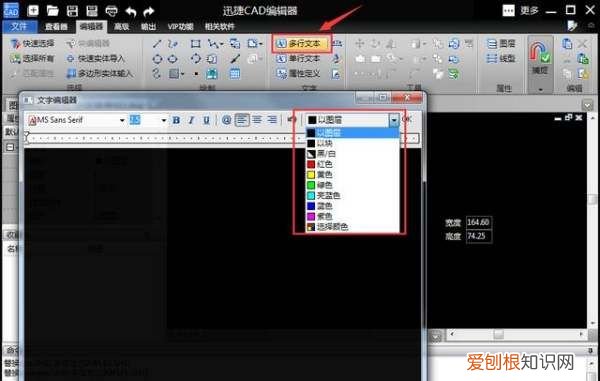Click the undo arrow in the title bar
600x381 pixels.
pos(131,11)
